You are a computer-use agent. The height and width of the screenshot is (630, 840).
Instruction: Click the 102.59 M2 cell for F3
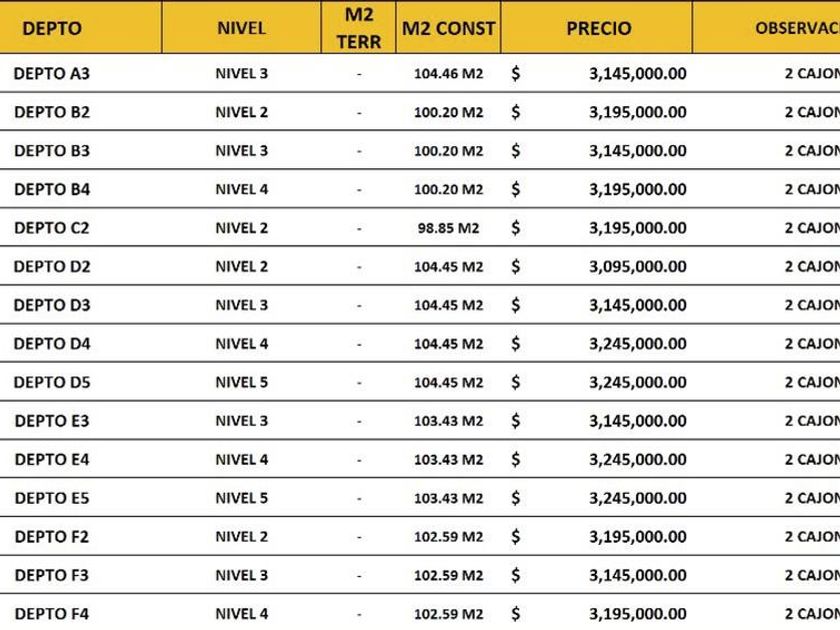448,575
